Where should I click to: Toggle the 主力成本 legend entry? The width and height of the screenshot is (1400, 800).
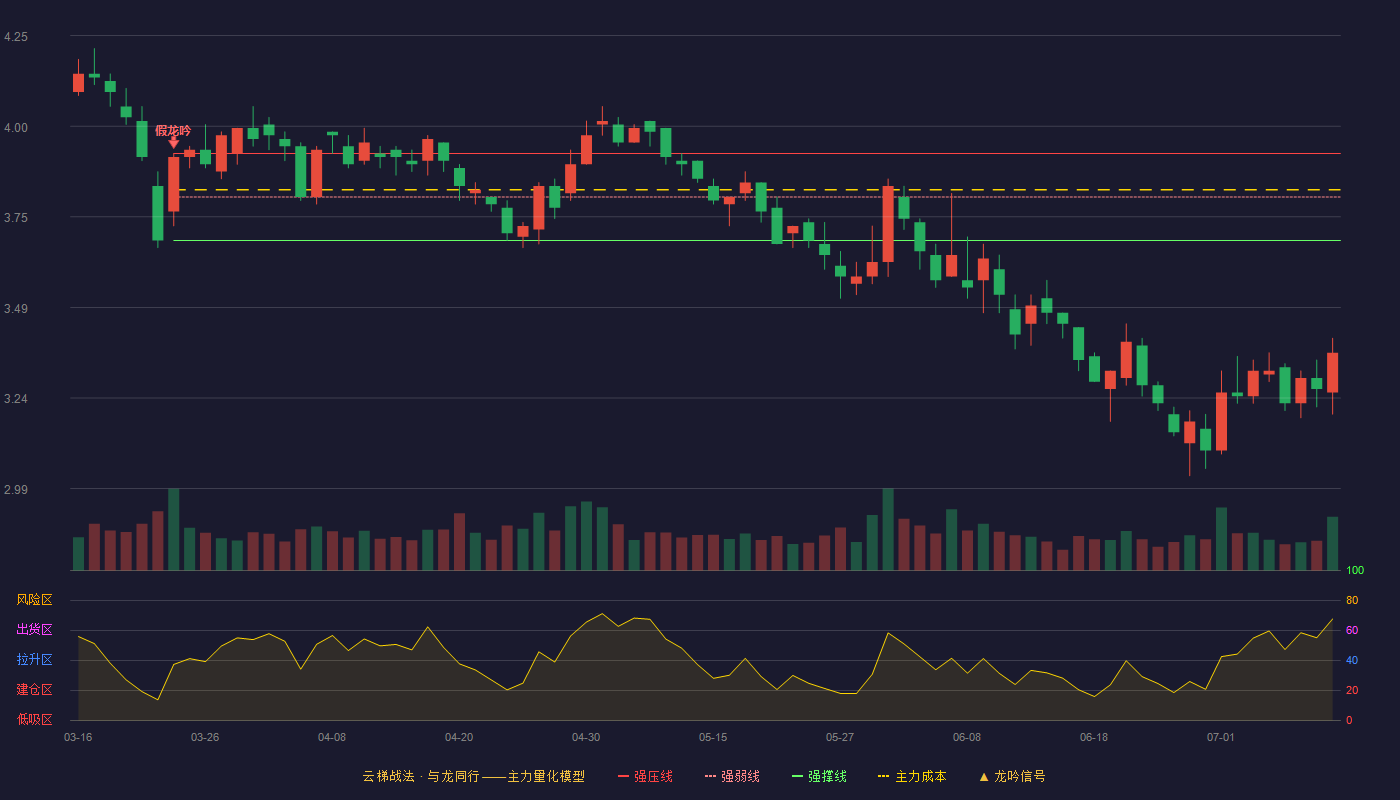click(911, 776)
